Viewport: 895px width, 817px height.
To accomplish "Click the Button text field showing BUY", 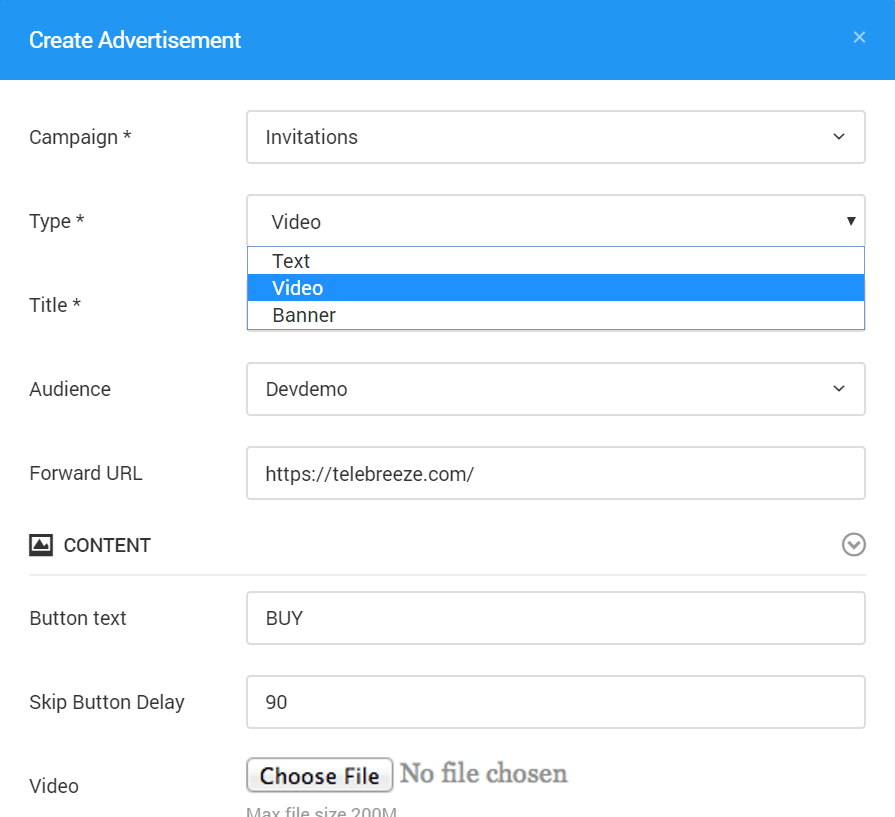I will (556, 618).
